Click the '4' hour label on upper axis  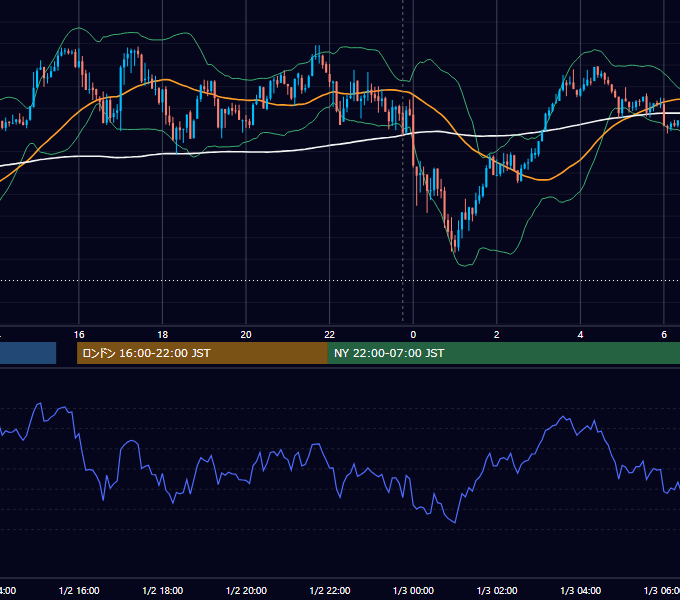point(580,335)
